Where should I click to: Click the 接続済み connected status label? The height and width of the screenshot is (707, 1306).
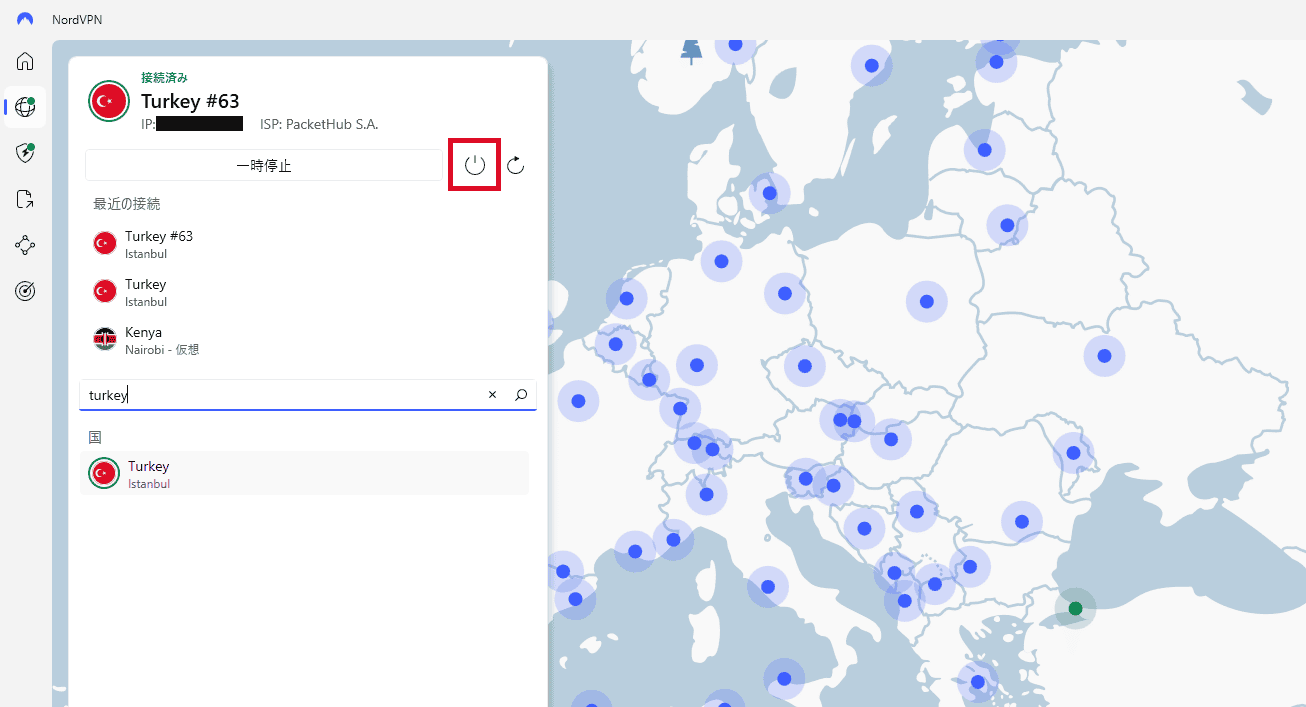click(164, 77)
